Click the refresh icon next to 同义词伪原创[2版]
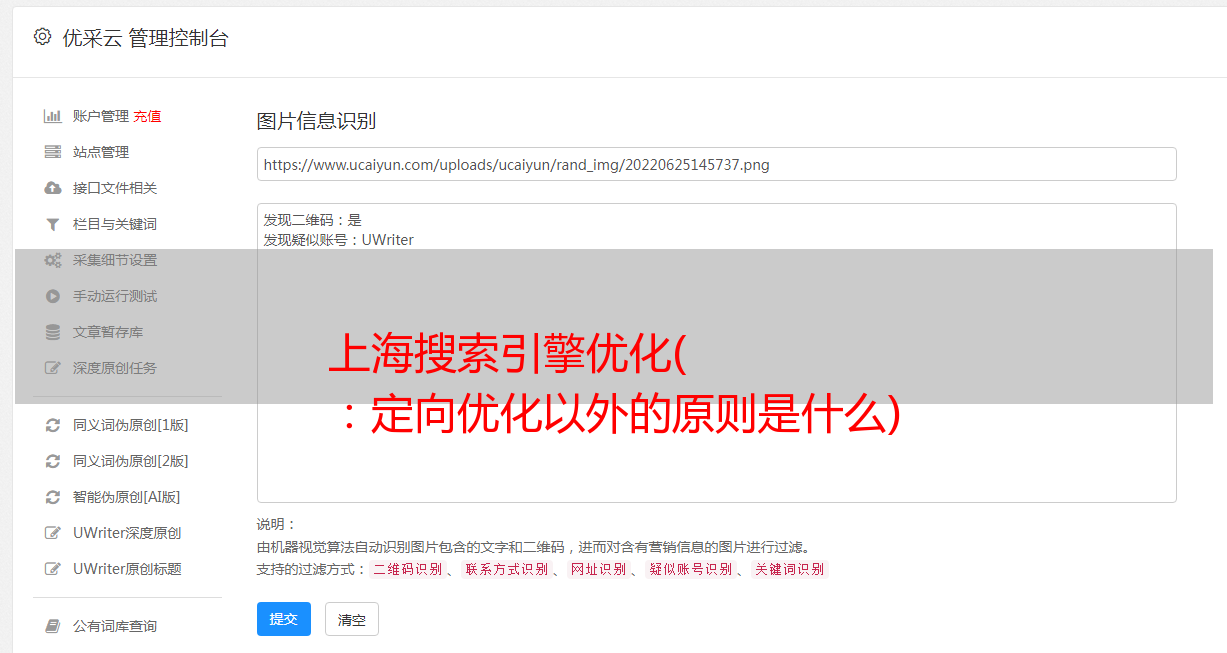Screen dimensions: 1227x653 coord(53,461)
